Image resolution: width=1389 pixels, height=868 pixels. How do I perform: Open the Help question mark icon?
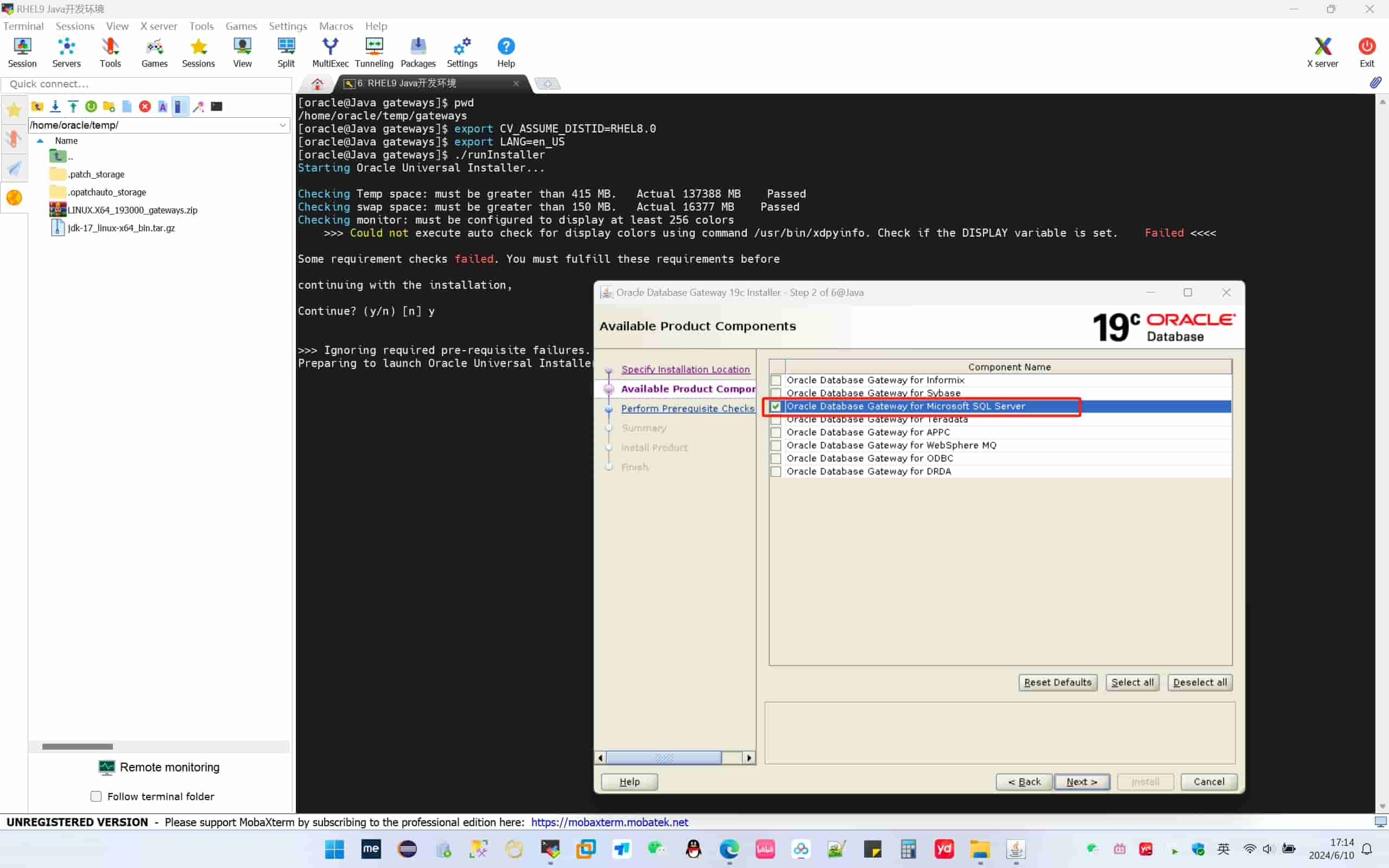click(x=506, y=52)
